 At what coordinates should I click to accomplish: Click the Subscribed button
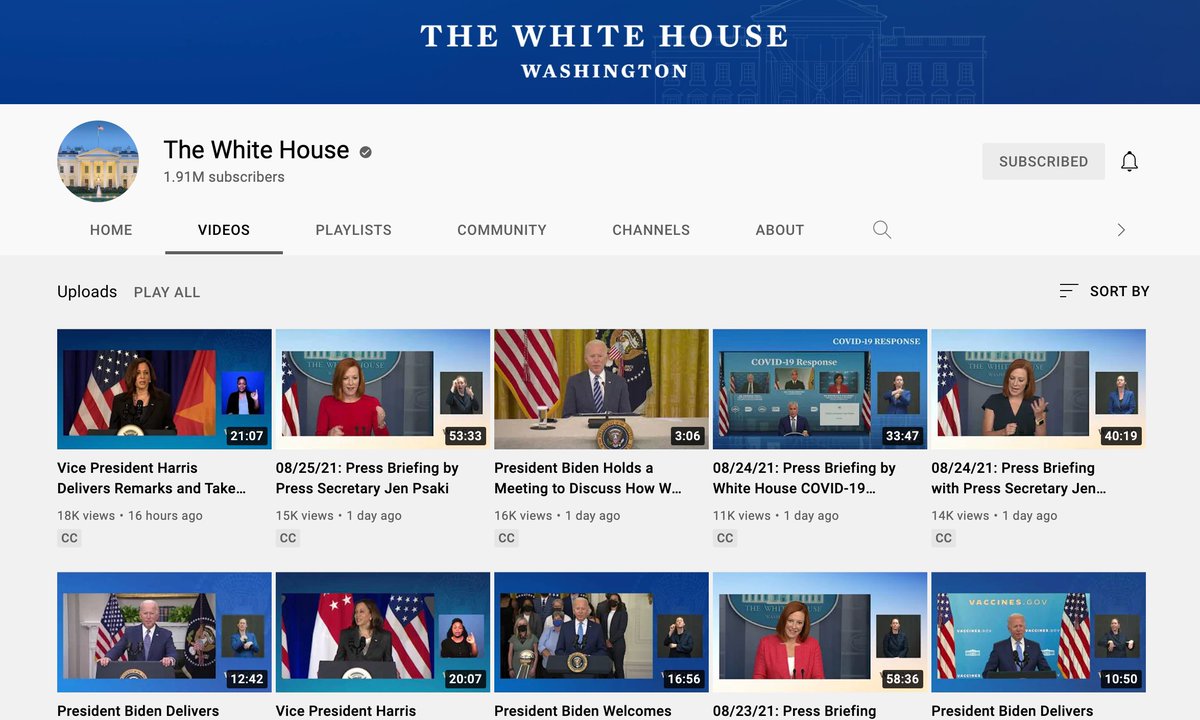(x=1043, y=161)
